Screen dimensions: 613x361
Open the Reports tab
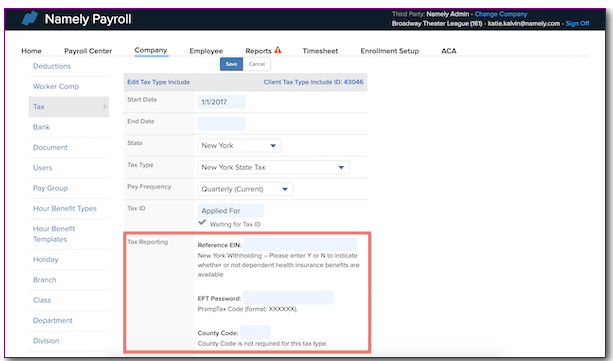(x=258, y=51)
